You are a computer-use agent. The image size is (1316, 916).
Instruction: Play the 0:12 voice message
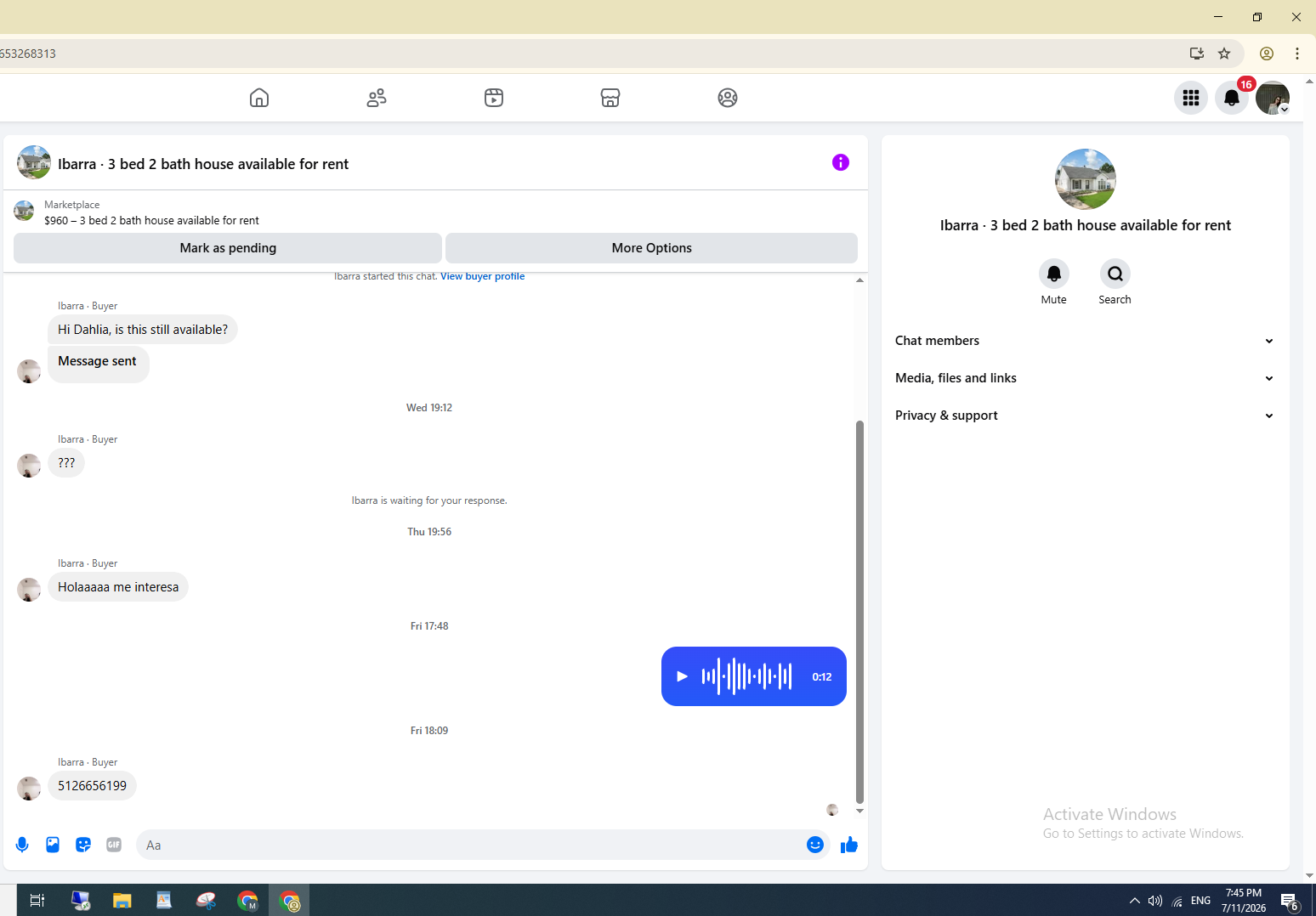682,676
